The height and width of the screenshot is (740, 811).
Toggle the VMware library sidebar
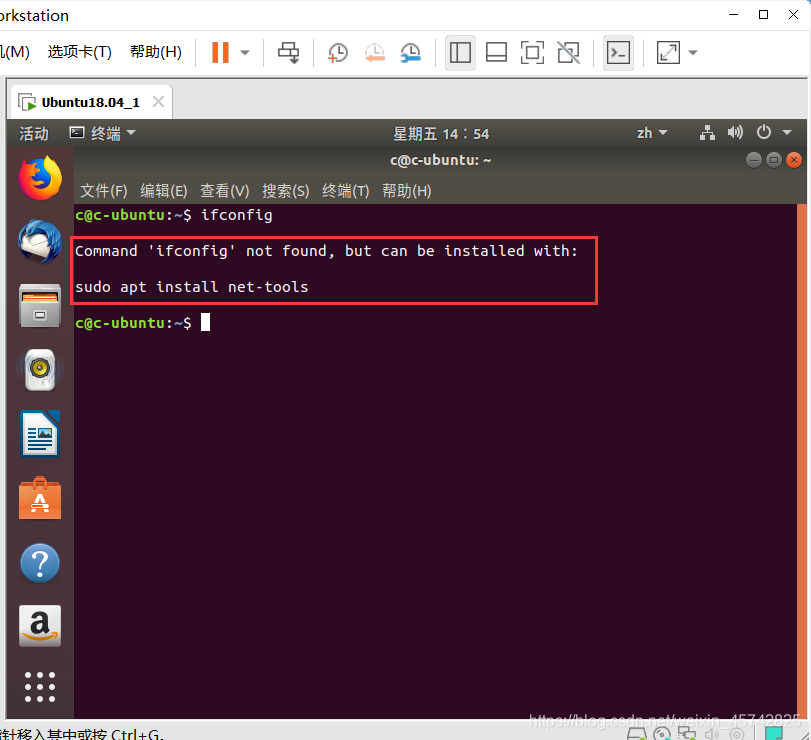460,52
